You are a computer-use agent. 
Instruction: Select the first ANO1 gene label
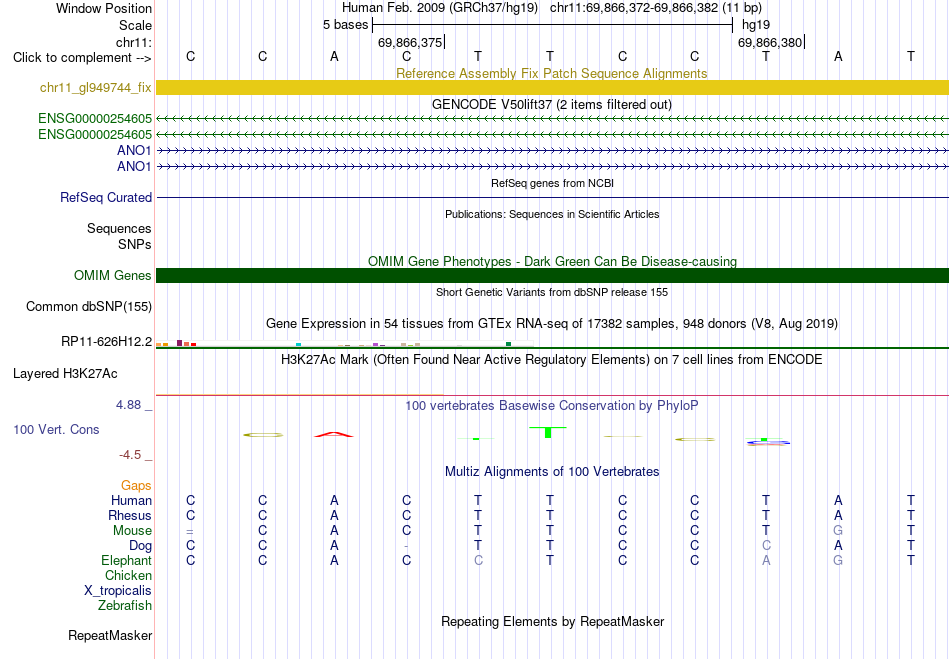(134, 150)
